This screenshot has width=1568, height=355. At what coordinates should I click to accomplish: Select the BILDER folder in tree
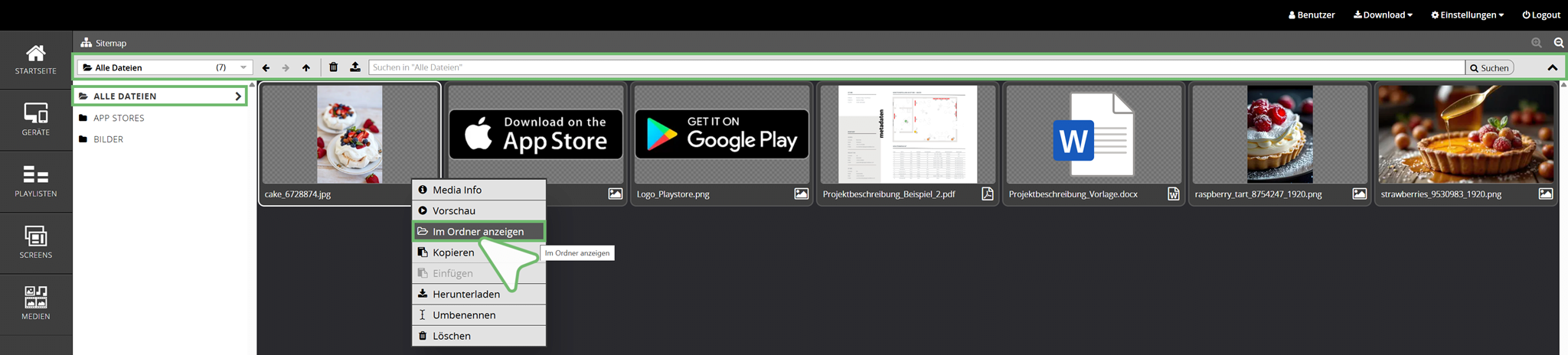coord(108,139)
